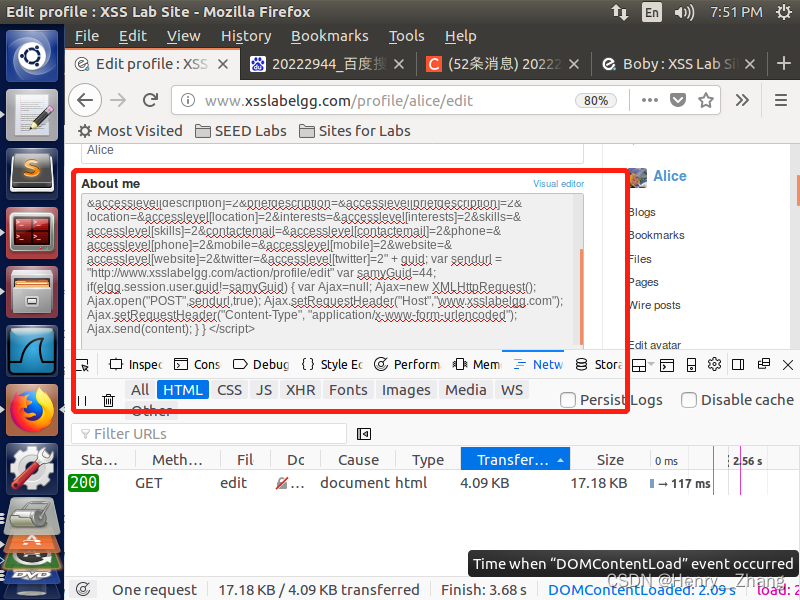Save page to Pocket
Screen dimensions: 800x600
tap(678, 100)
